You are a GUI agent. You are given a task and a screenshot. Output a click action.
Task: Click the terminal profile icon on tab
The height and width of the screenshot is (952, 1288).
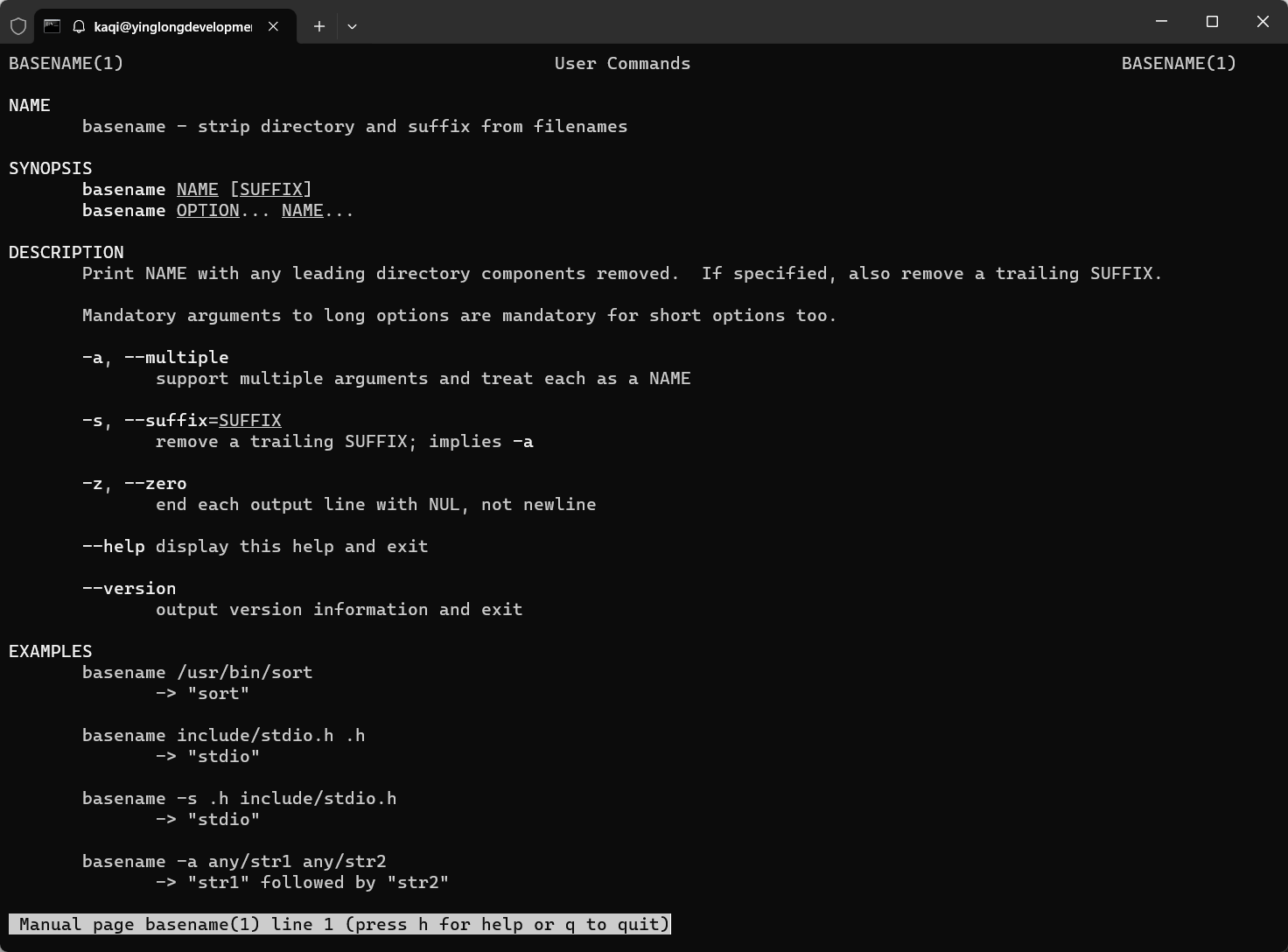click(x=52, y=26)
